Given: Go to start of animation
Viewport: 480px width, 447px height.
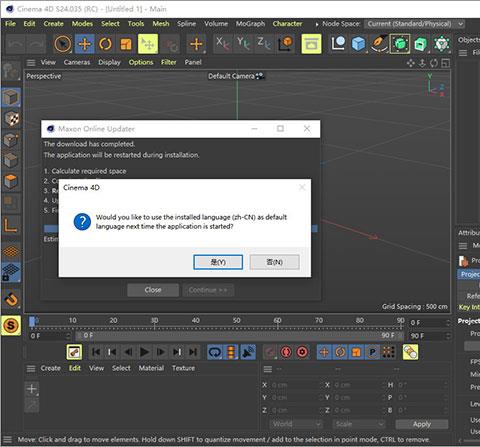Looking at the screenshot, I should click(x=96, y=352).
